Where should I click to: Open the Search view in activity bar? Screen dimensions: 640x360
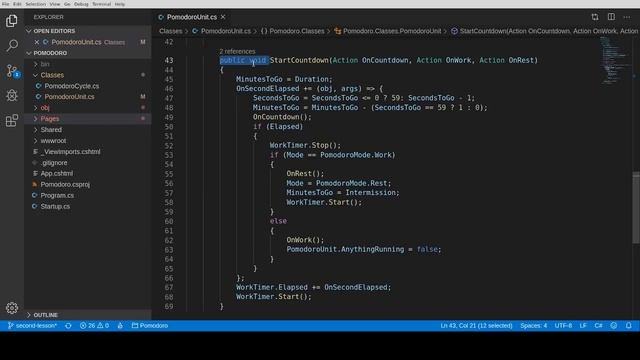(x=12, y=45)
